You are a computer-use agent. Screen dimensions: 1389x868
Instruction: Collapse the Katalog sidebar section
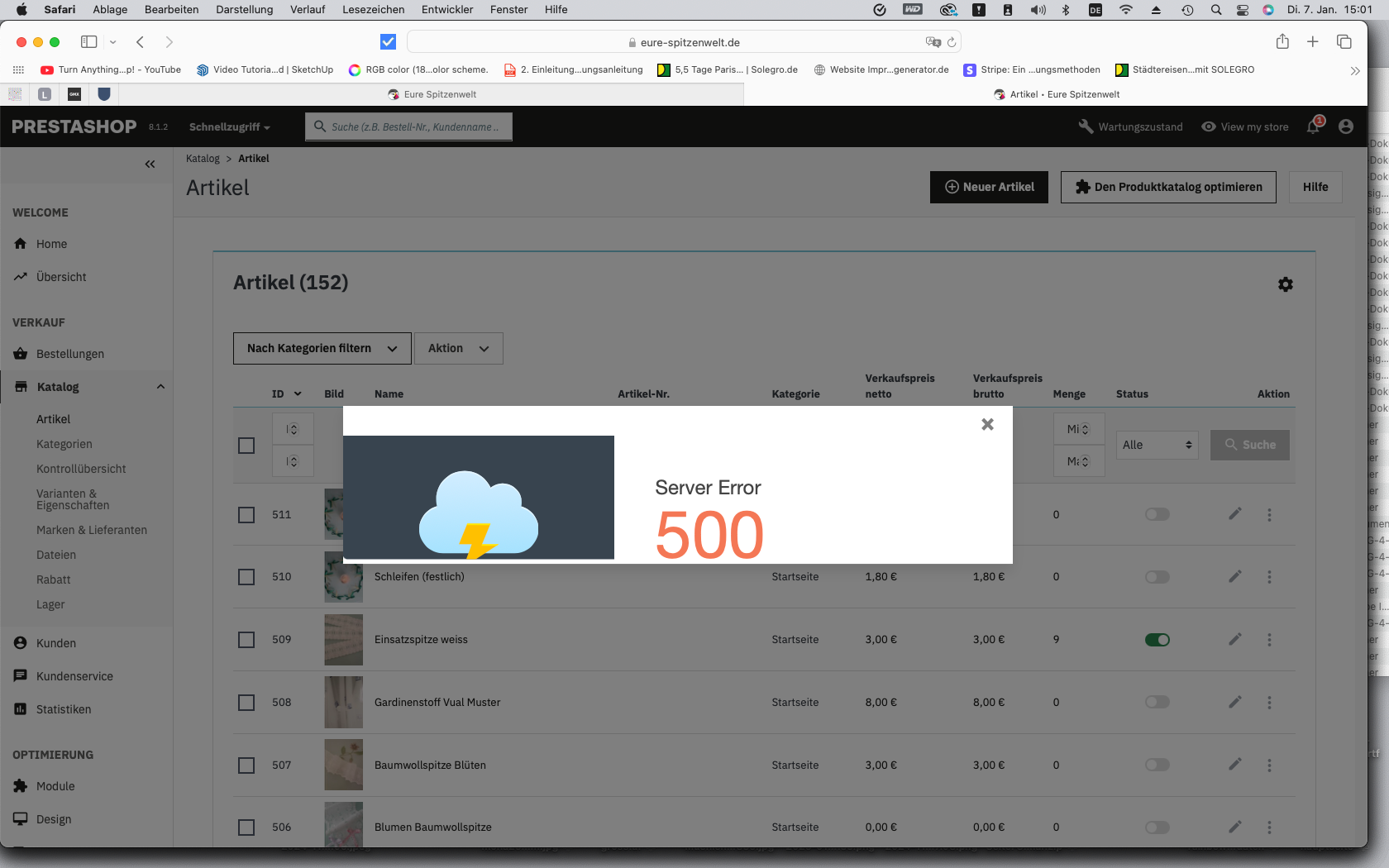point(160,386)
